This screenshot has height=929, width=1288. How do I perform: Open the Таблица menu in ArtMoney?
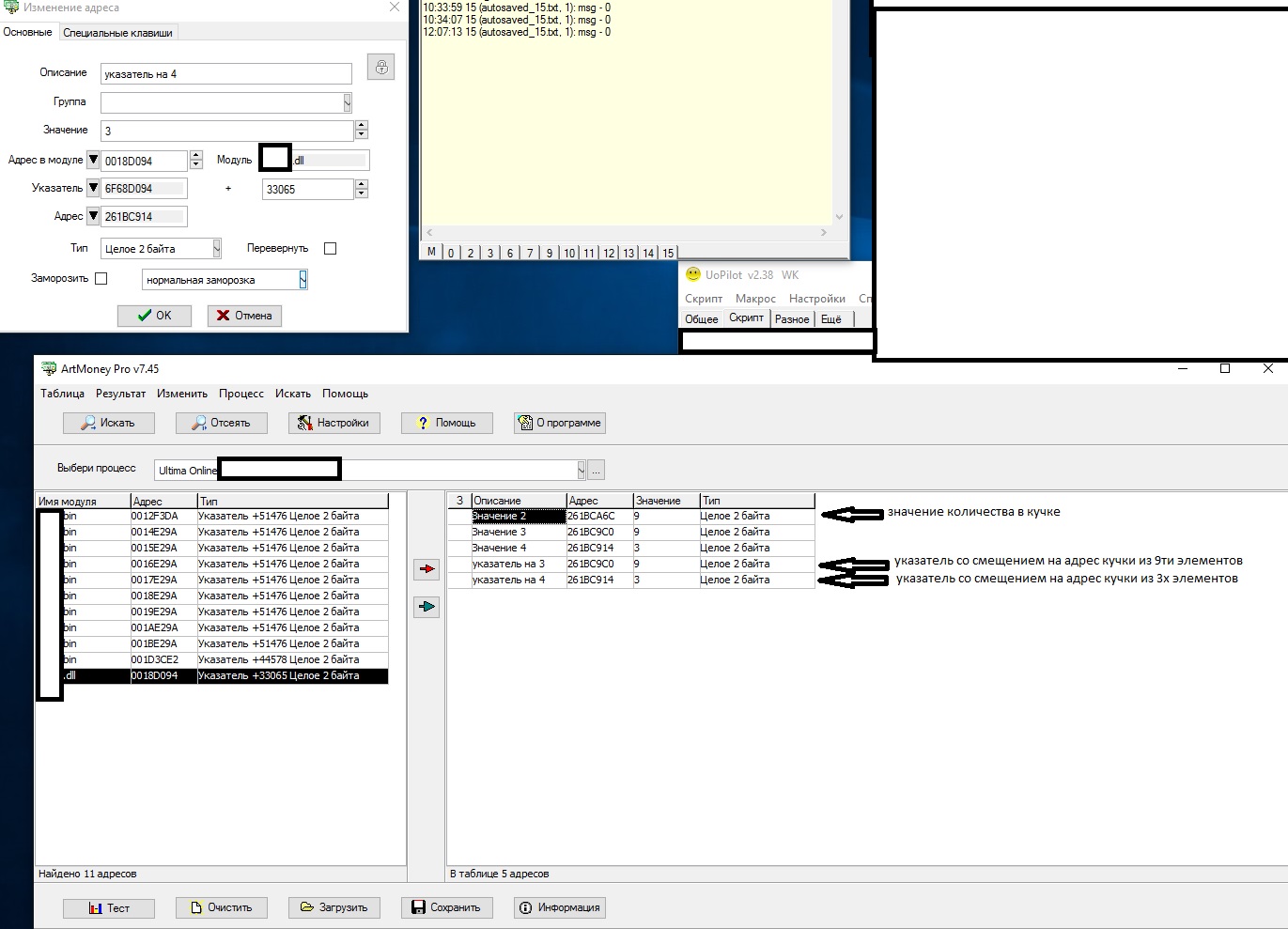point(62,394)
